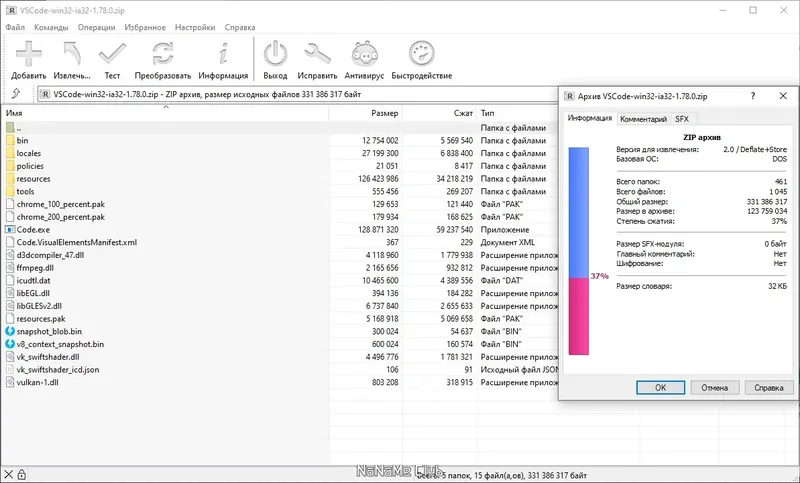Click the snapshot_blob.bin file icon
Image resolution: width=800 pixels, height=483 pixels.
(10, 332)
